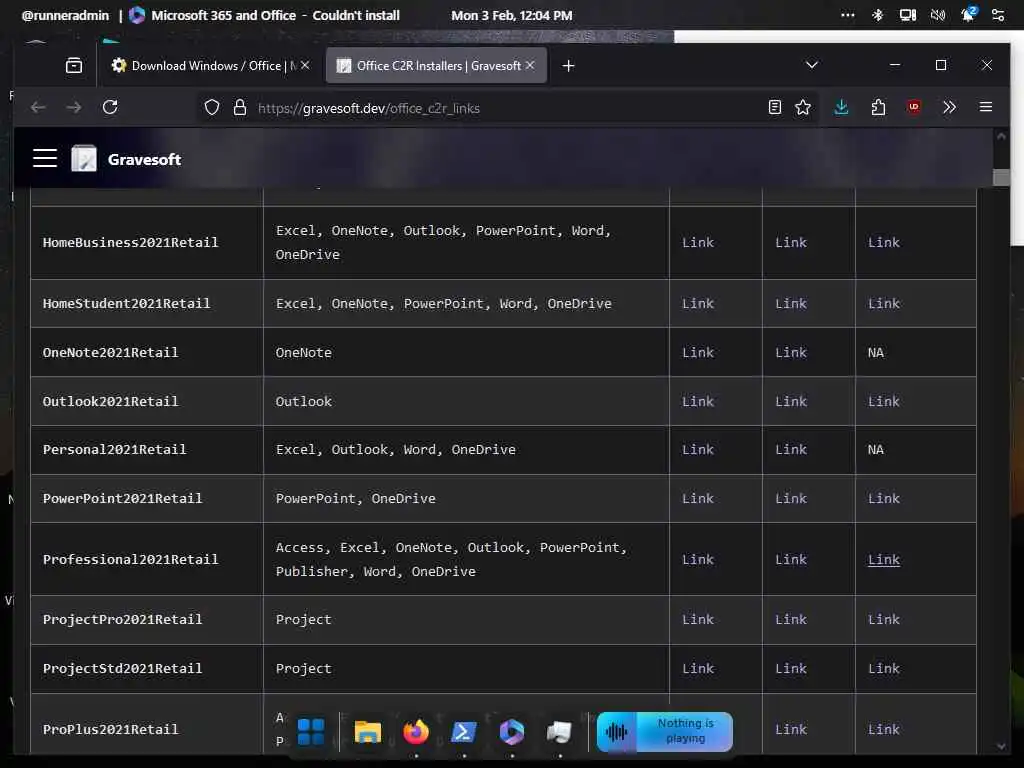
Task: Open notifications bell with badge
Action: point(968,14)
